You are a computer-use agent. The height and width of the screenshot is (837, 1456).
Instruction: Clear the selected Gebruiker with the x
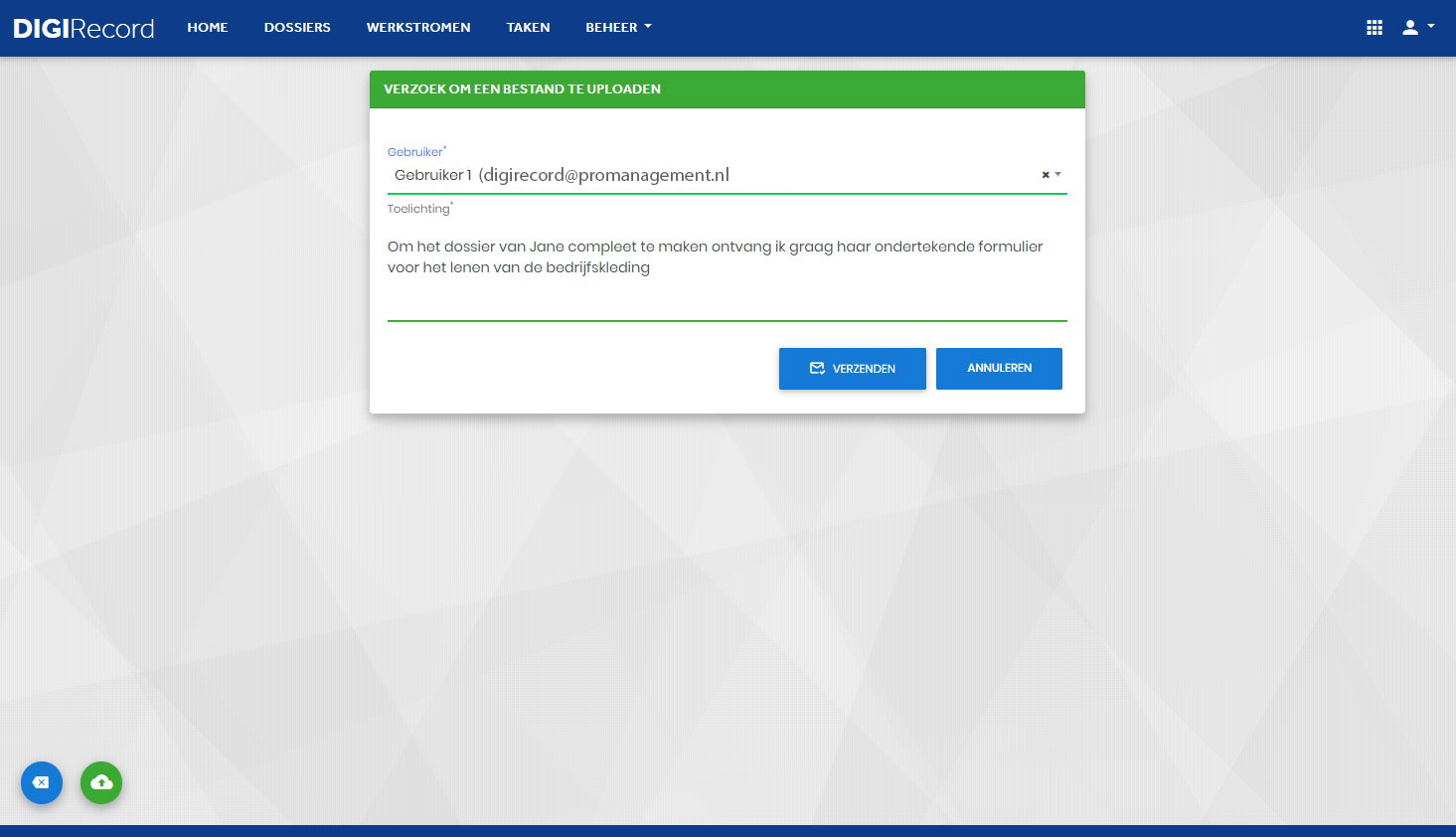(x=1046, y=175)
